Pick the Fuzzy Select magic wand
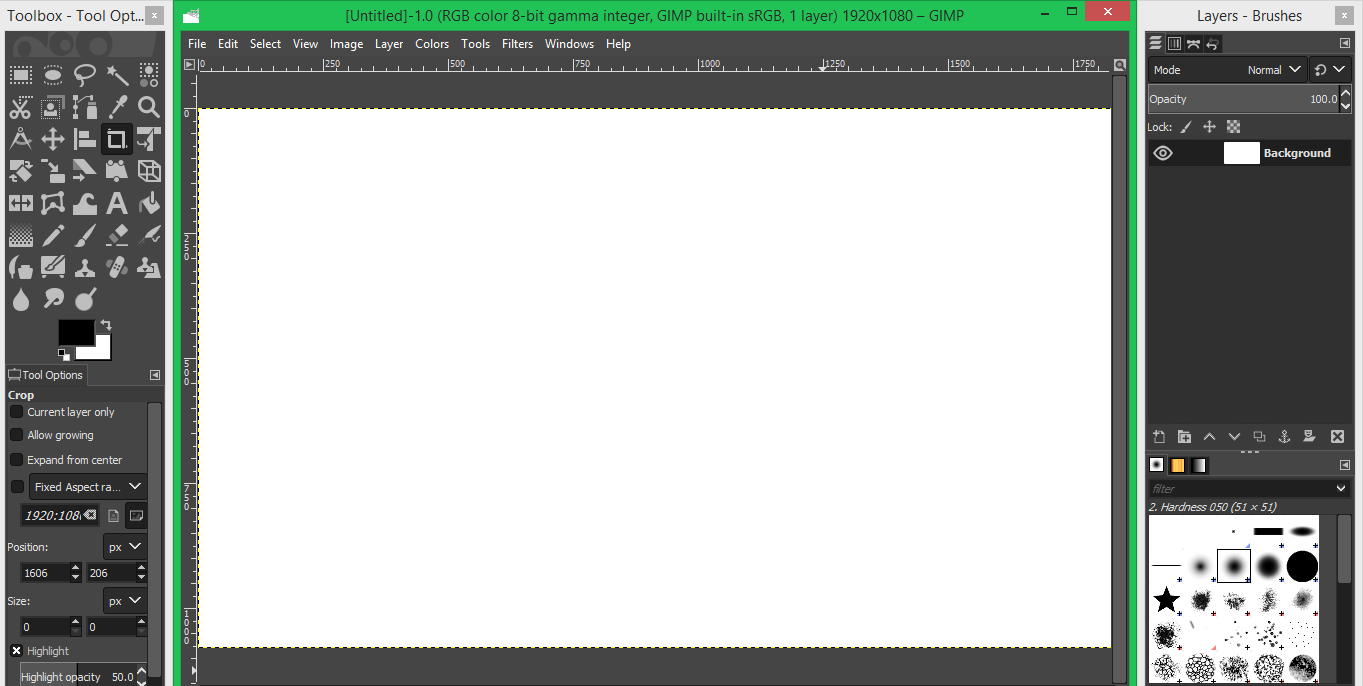1363x686 pixels. (x=117, y=75)
